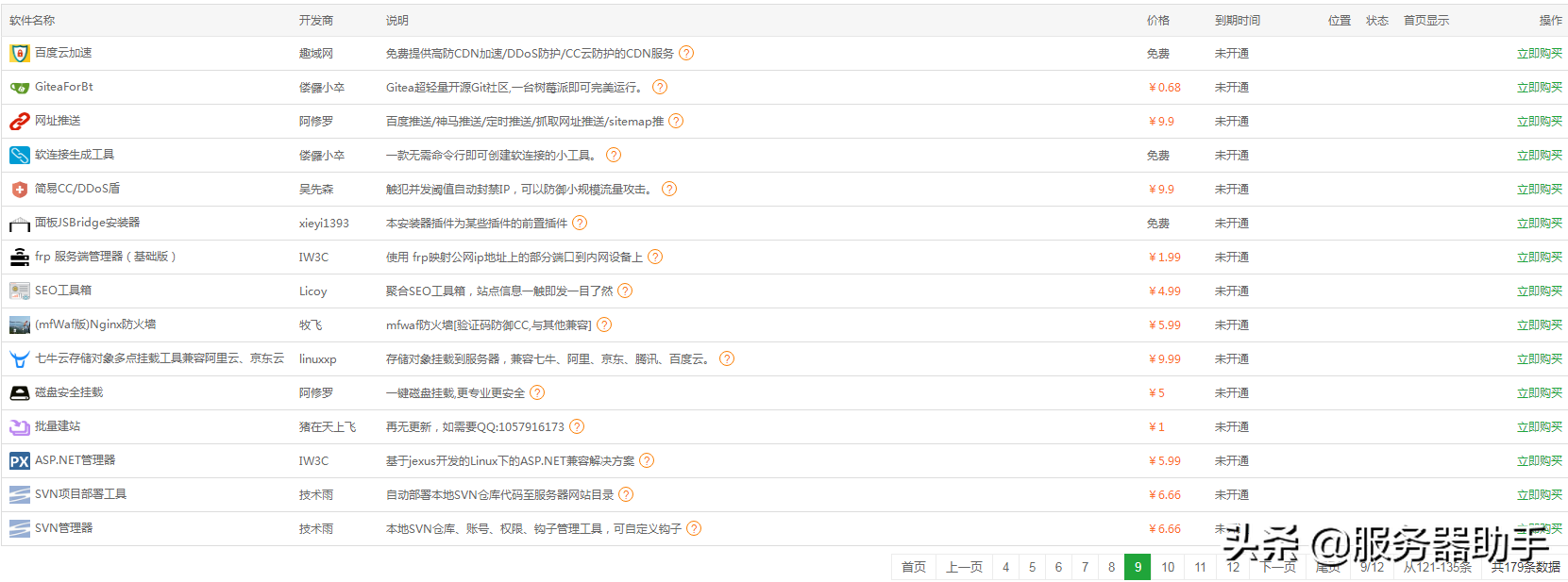The image size is (1568, 582).
Task: Open help icon for SVN项目部署工具 description
Action: [626, 494]
